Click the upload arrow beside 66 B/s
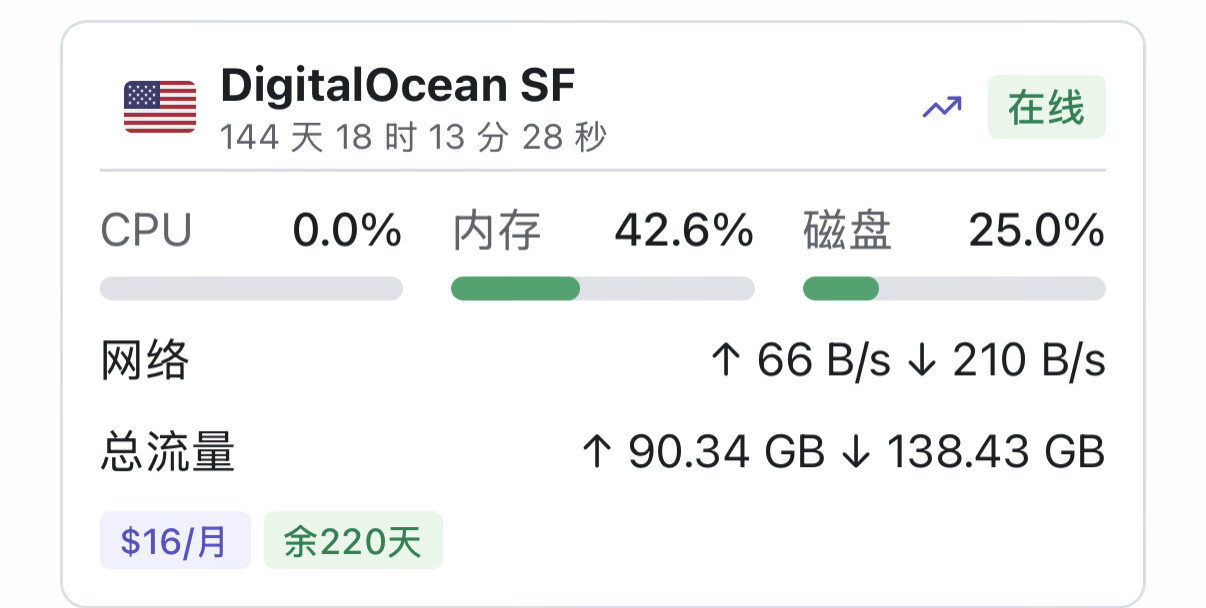 725,360
